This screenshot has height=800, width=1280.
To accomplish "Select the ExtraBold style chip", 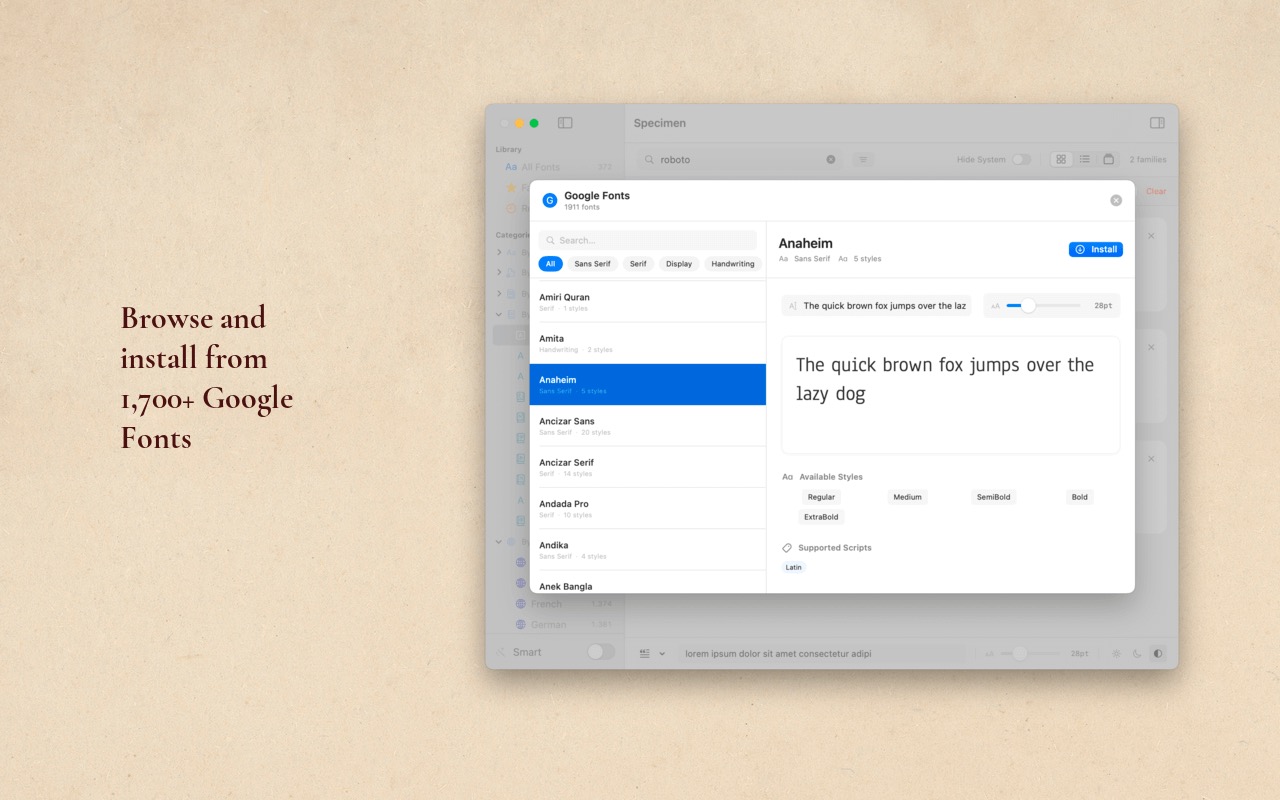I will pyautogui.click(x=822, y=517).
